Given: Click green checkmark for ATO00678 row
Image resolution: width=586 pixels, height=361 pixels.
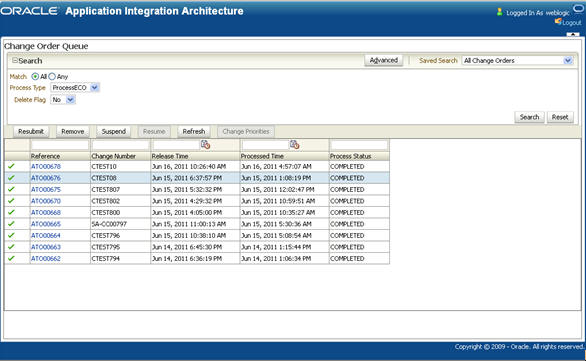Looking at the screenshot, I should click(x=11, y=166).
